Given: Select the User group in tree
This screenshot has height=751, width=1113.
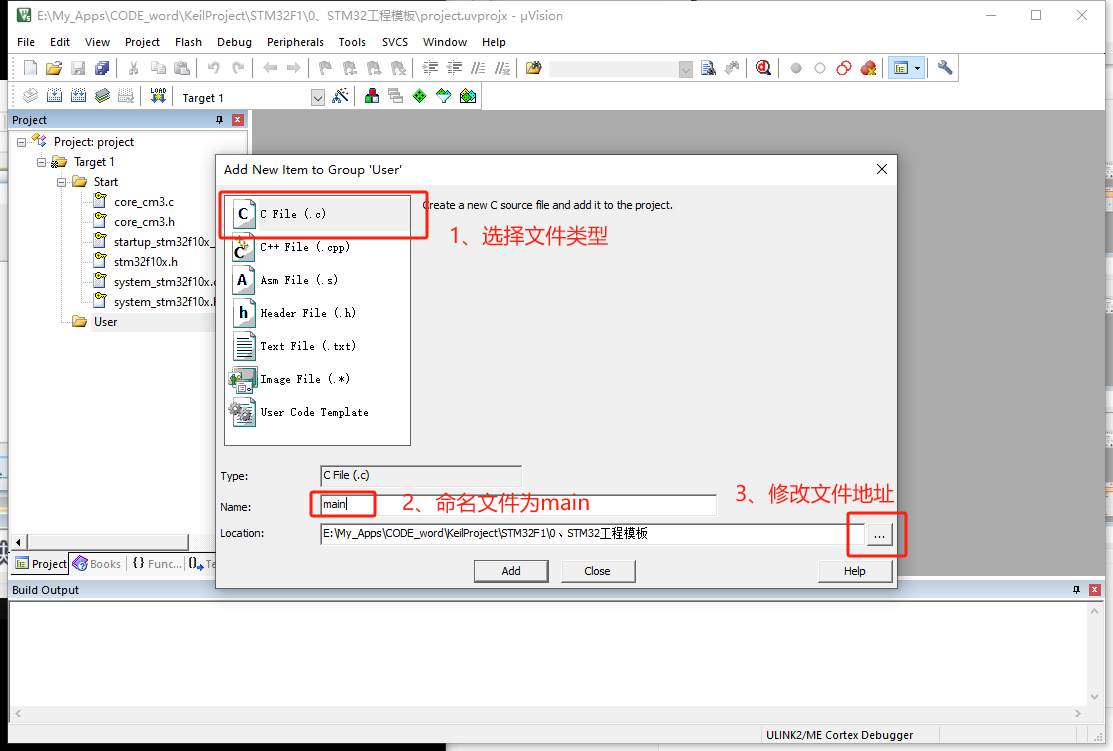Looking at the screenshot, I should click(105, 322).
